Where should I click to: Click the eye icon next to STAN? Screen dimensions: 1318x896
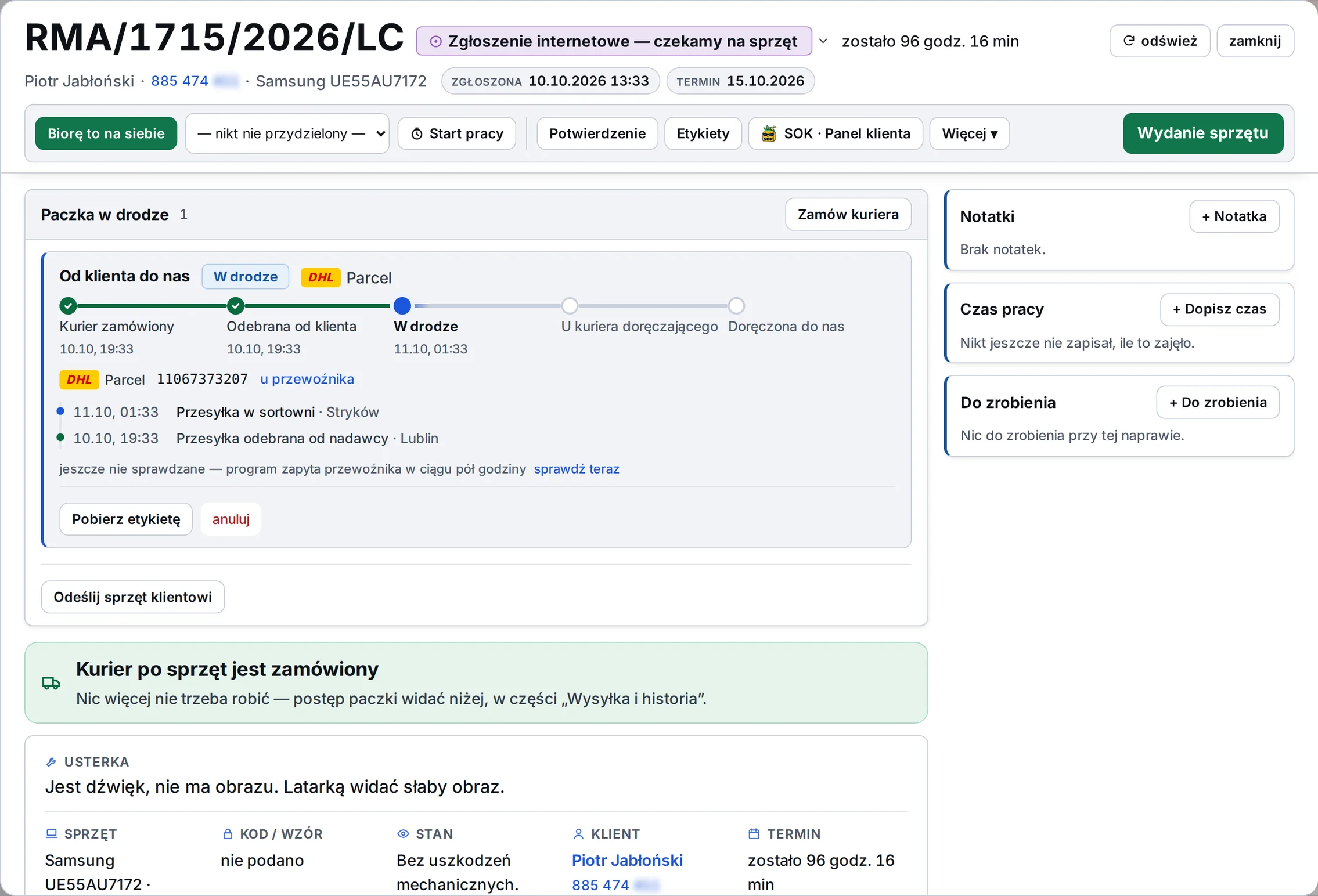click(403, 834)
